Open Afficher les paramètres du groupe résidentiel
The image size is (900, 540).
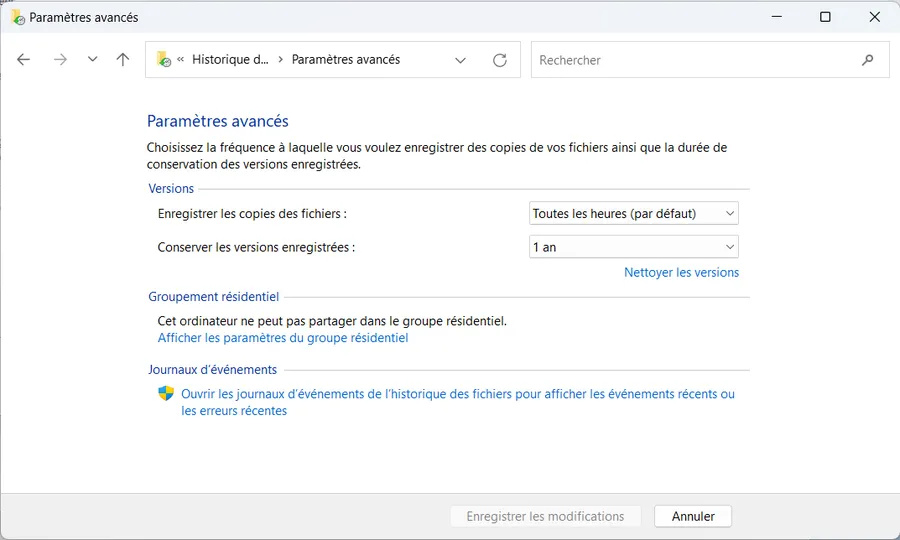coord(283,338)
